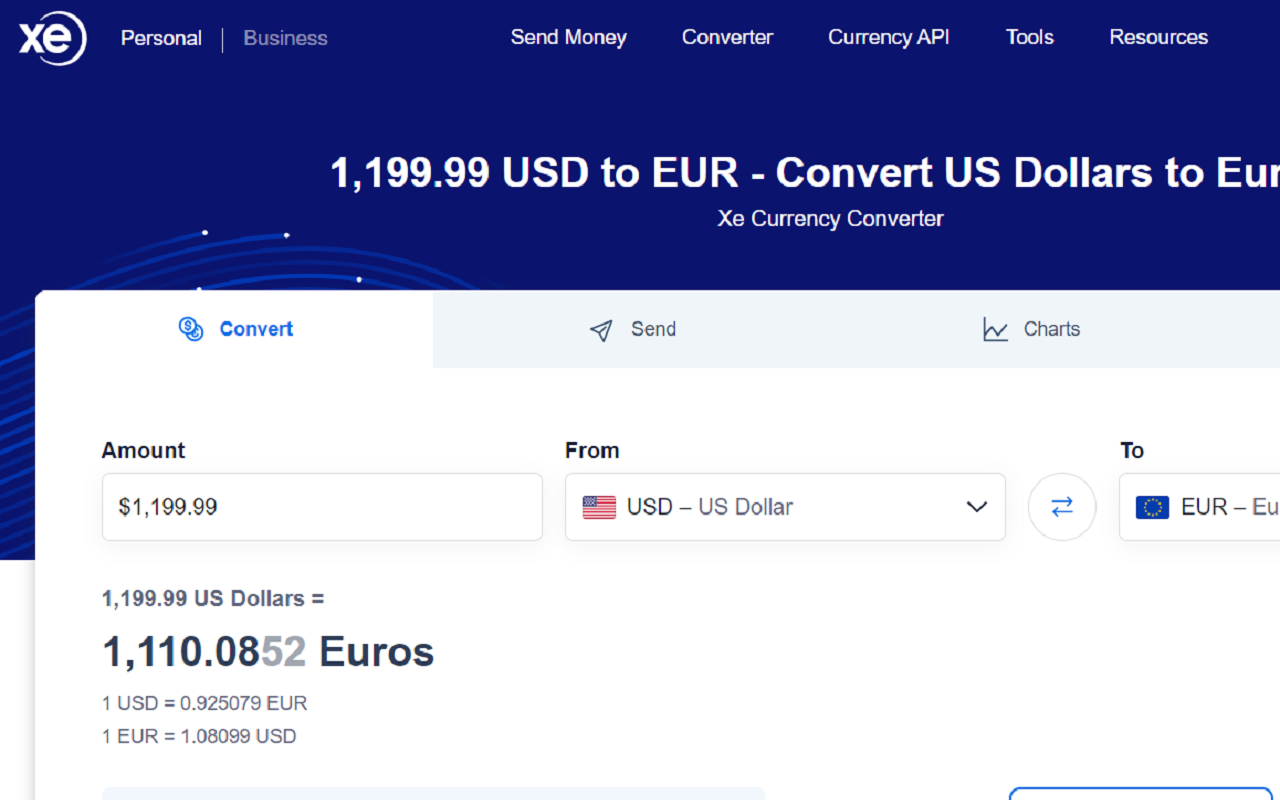1280x800 pixels.
Task: Open Currency API in navigation
Action: point(888,38)
